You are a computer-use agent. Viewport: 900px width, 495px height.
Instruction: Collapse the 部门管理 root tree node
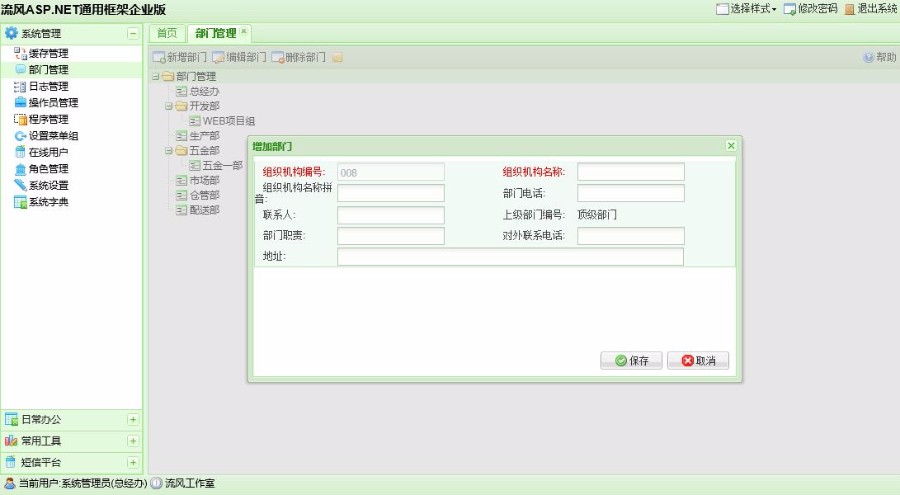tap(156, 76)
